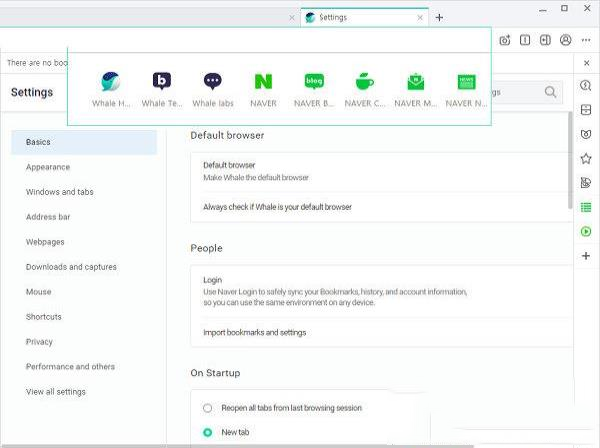
Task: Select the New tab startup option
Action: pyautogui.click(x=208, y=432)
